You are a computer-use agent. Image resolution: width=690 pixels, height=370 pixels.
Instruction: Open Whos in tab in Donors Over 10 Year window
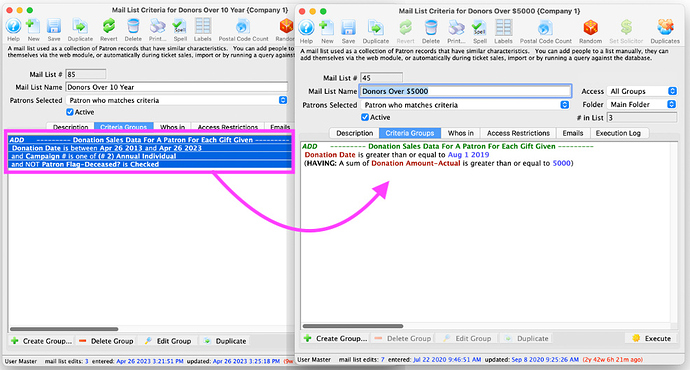click(x=172, y=127)
